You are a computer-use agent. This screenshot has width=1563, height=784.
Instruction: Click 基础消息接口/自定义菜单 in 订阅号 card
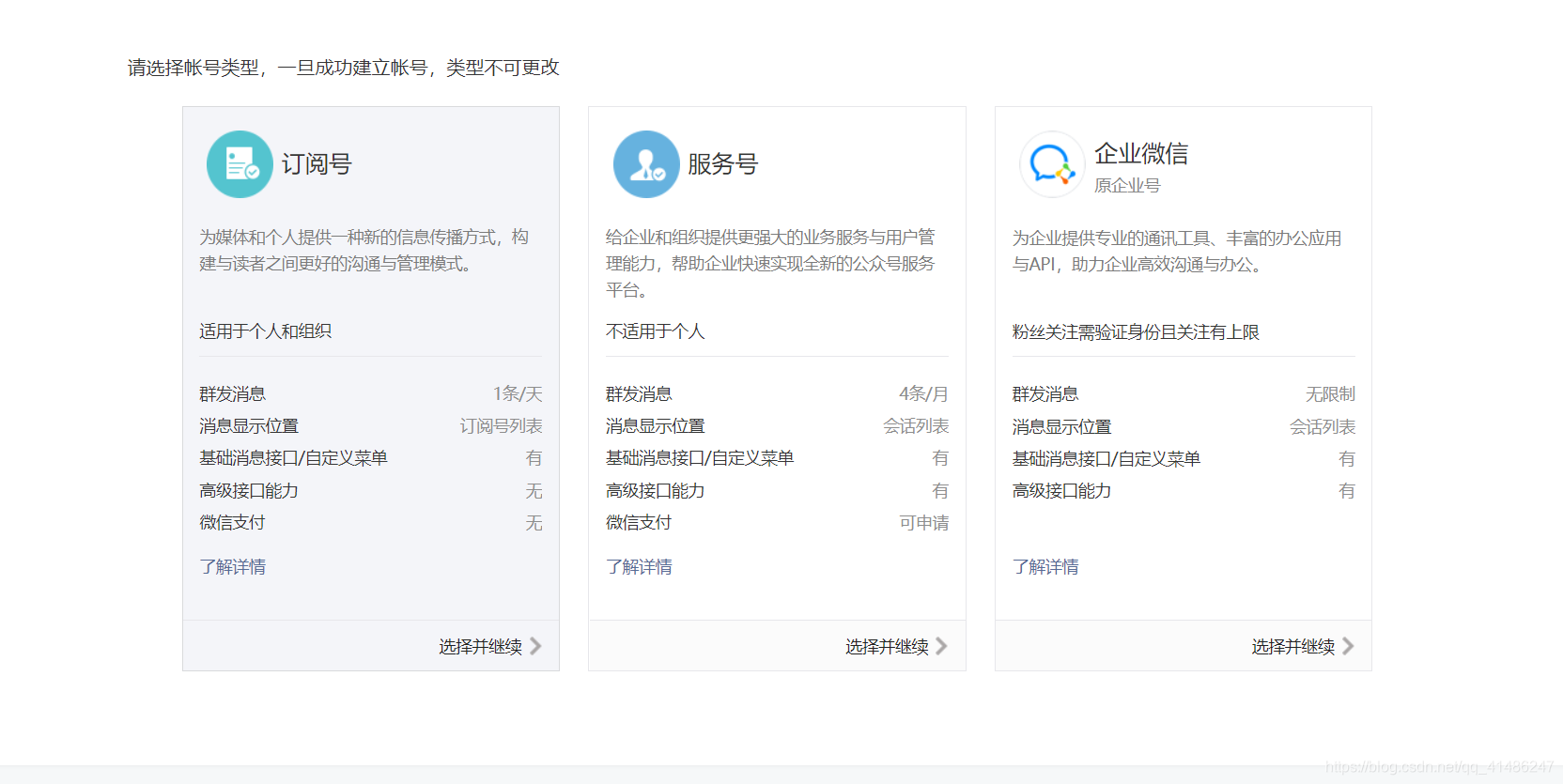(293, 458)
